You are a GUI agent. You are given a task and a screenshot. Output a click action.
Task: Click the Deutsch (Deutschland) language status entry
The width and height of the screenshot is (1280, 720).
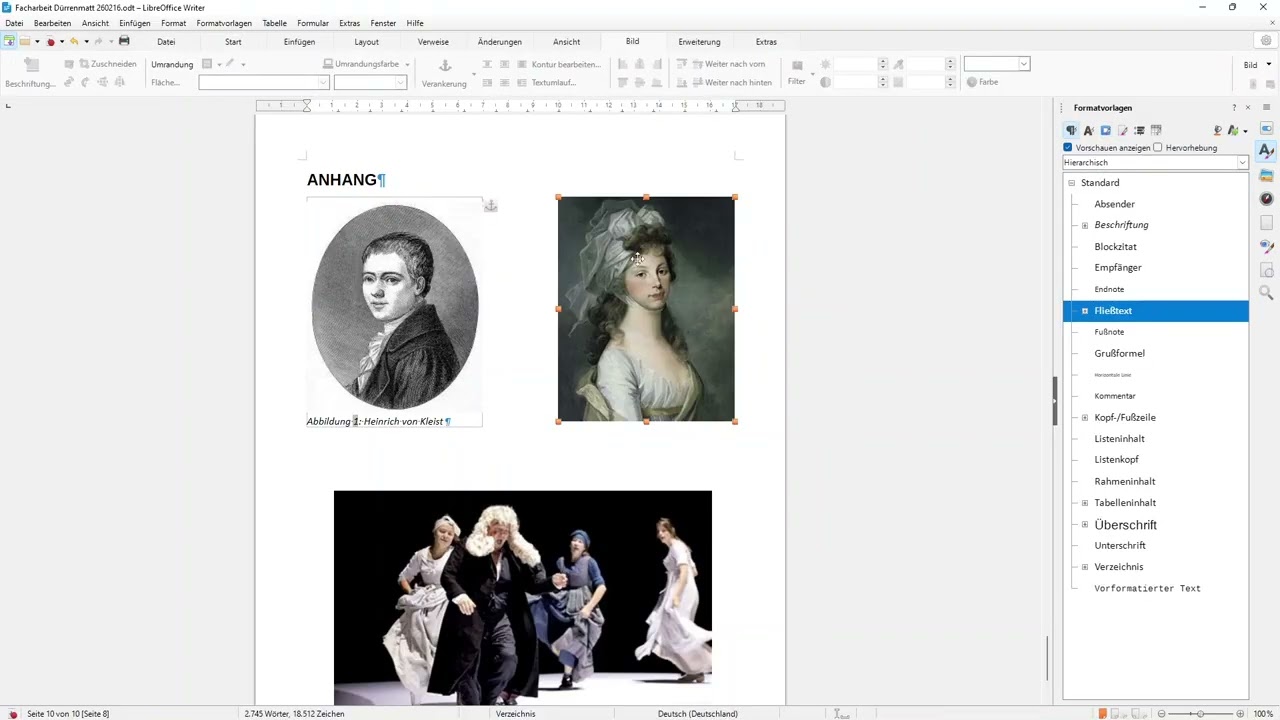tap(698, 714)
